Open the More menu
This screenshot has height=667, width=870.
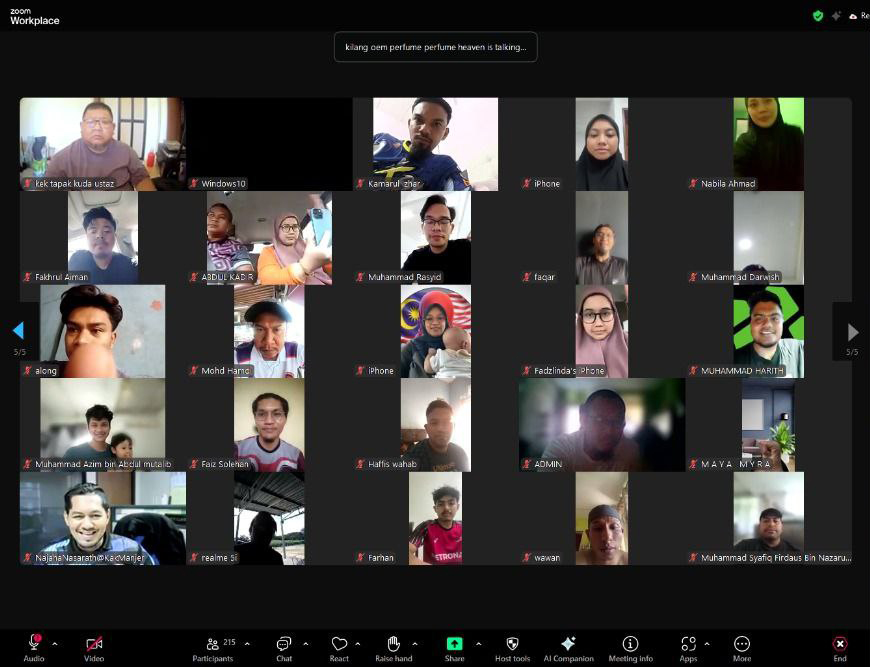pyautogui.click(x=741, y=645)
